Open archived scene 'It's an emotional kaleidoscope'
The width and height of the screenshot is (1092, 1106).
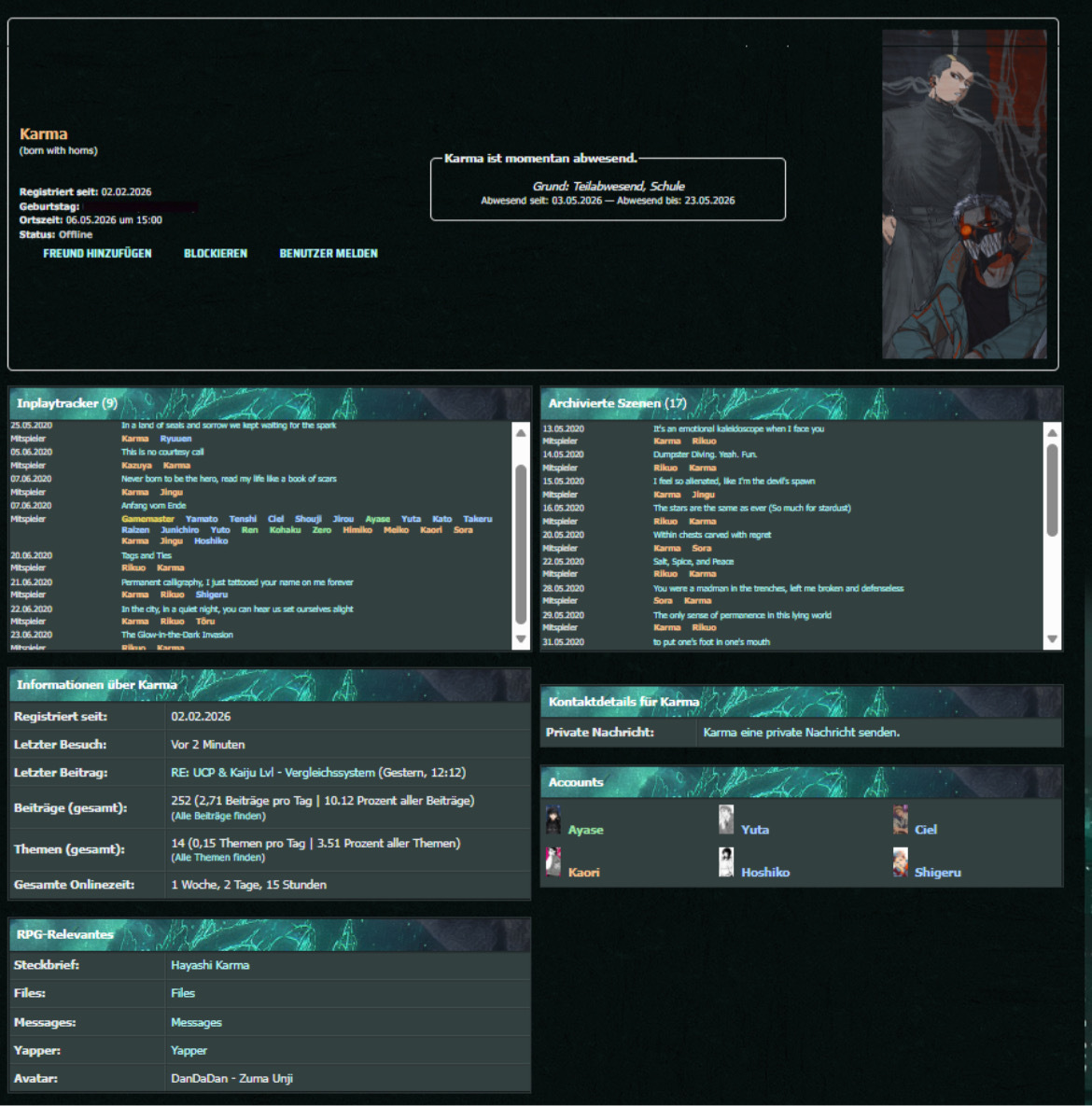[738, 428]
